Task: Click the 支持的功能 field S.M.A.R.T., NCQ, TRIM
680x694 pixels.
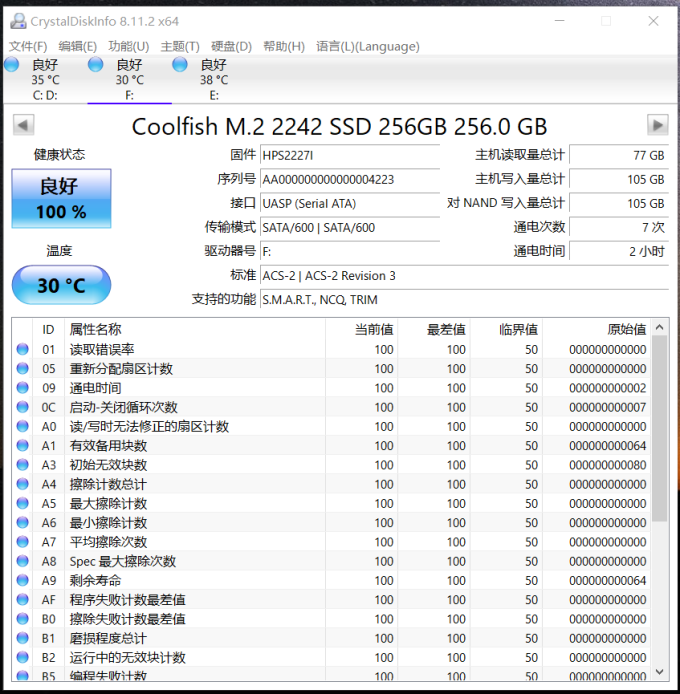Action: pos(464,300)
